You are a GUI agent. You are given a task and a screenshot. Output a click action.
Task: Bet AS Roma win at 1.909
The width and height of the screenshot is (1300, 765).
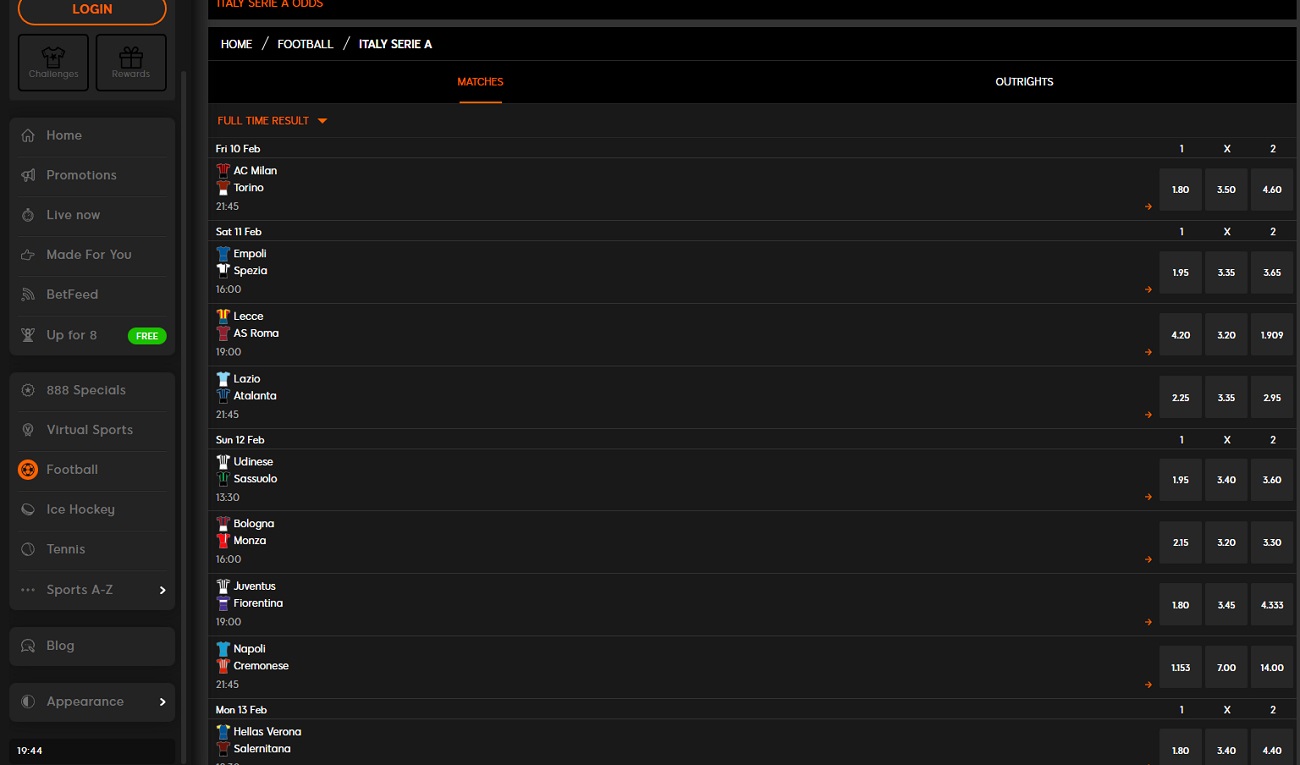pos(1272,335)
